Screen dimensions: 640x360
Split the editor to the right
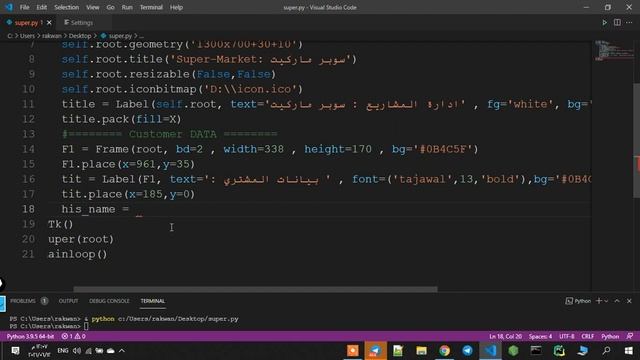(x=617, y=23)
